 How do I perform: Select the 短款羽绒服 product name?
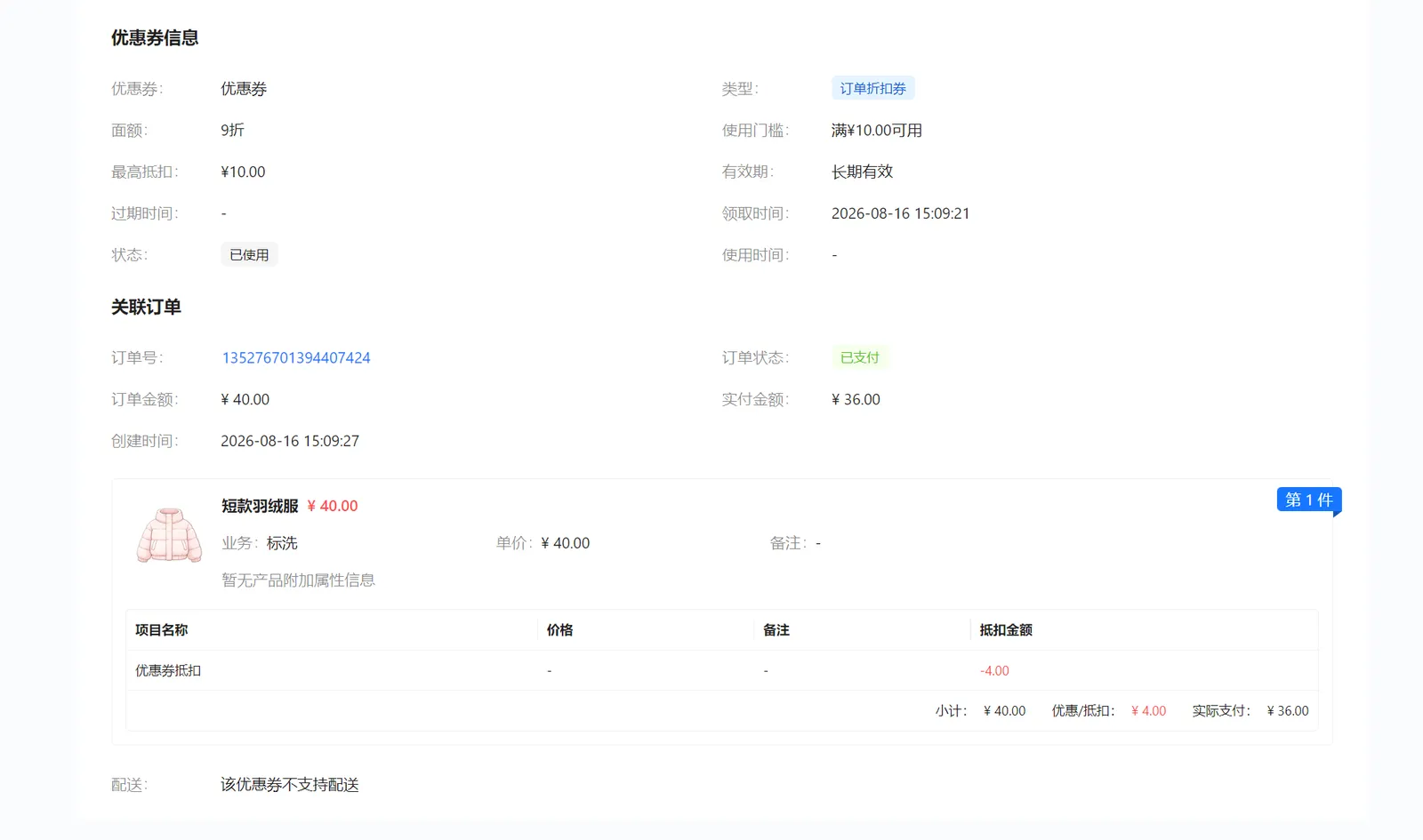click(260, 506)
